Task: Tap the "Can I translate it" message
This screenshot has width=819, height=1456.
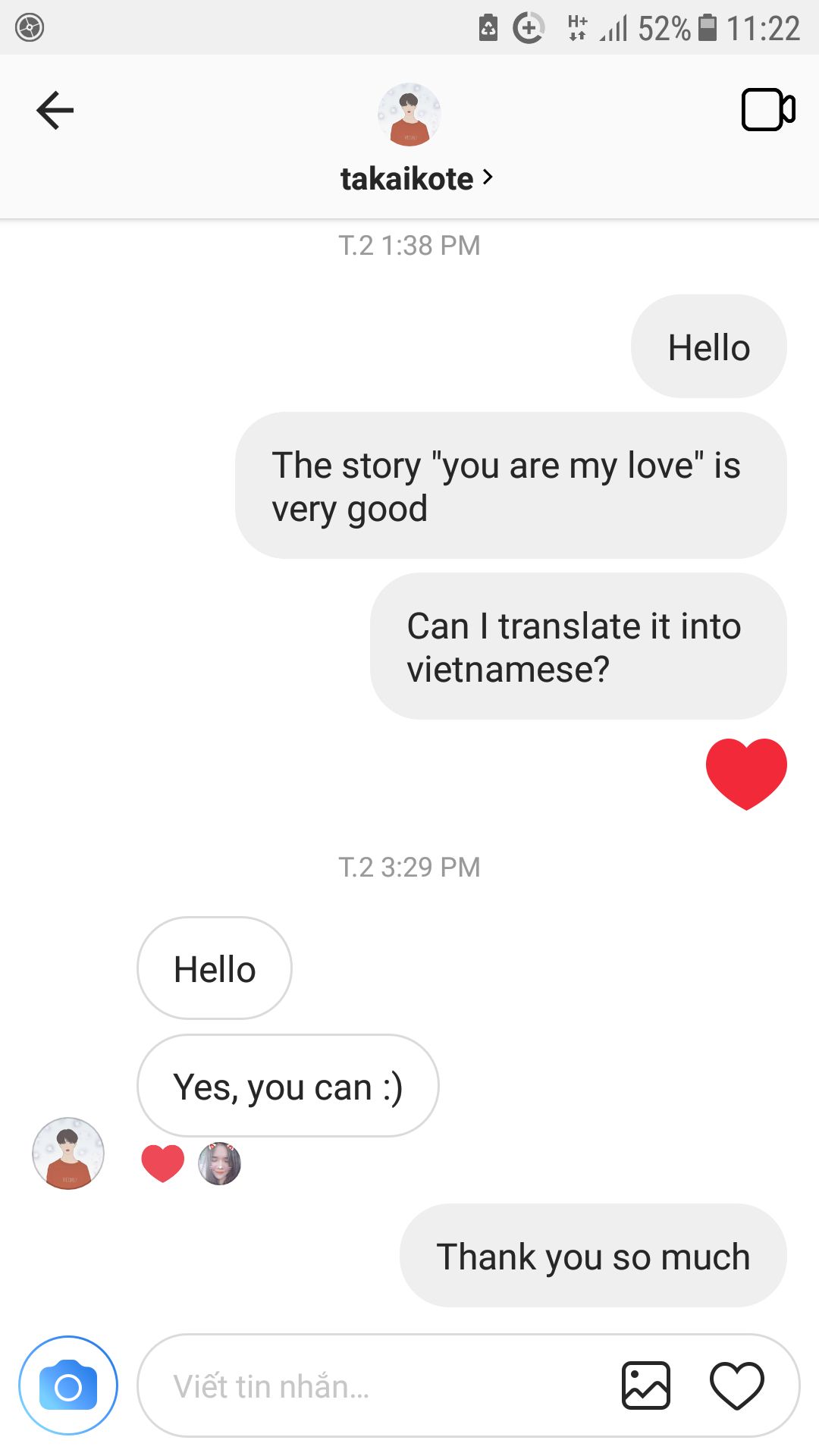Action: (579, 646)
